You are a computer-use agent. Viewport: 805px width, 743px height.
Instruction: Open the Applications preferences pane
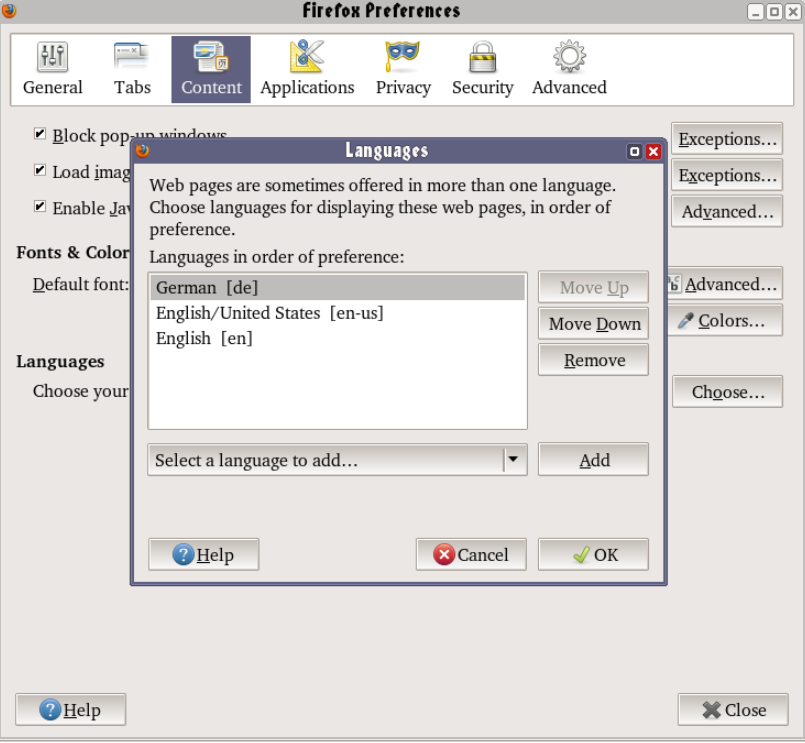click(x=307, y=68)
